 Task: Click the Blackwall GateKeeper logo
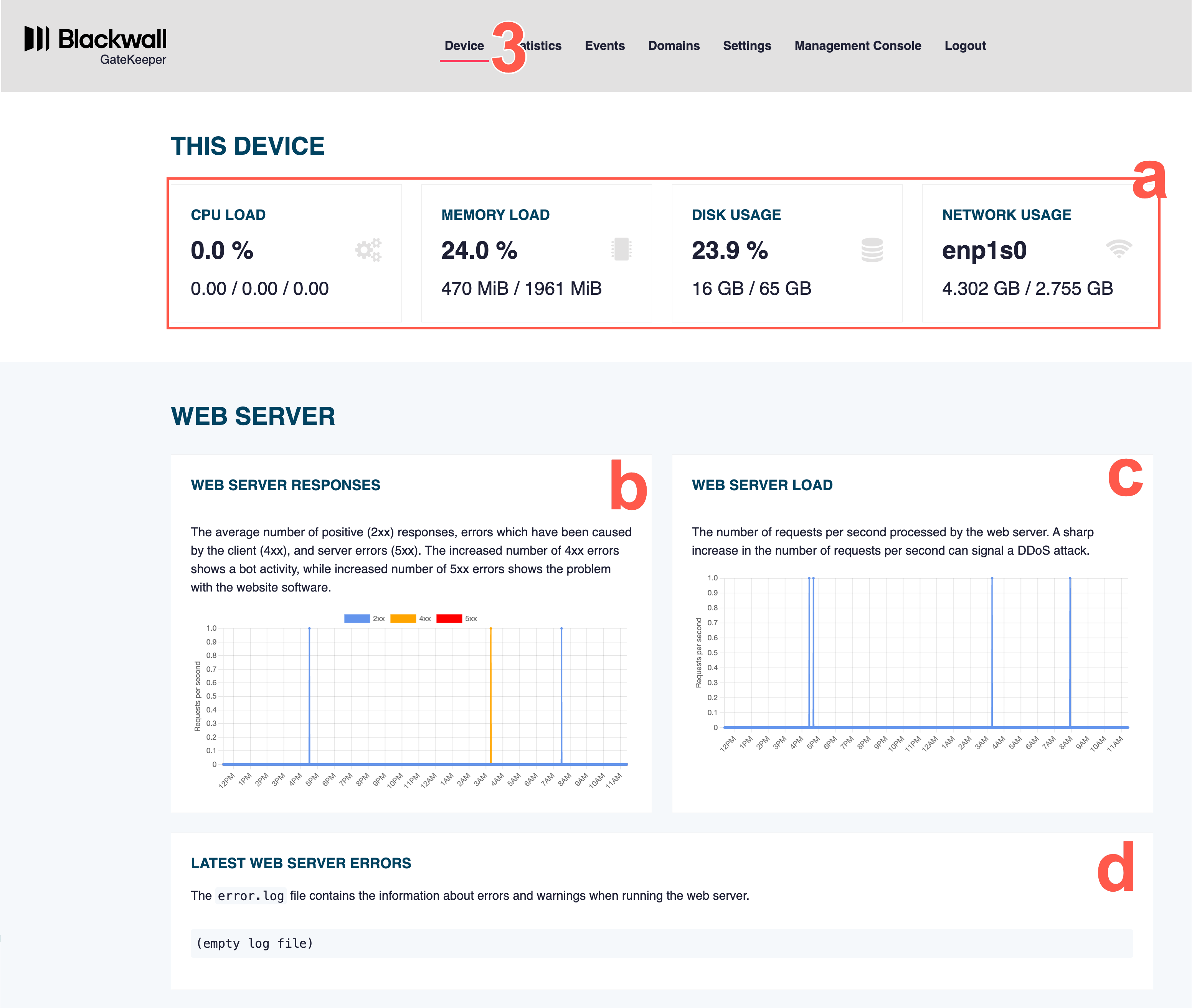pos(96,45)
